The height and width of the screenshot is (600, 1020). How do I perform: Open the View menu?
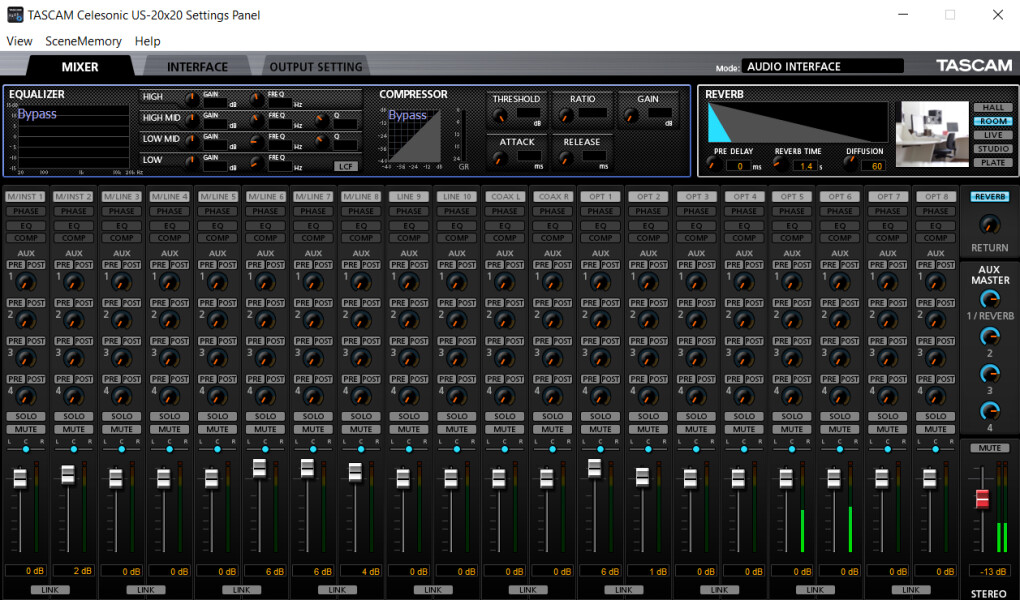point(19,41)
